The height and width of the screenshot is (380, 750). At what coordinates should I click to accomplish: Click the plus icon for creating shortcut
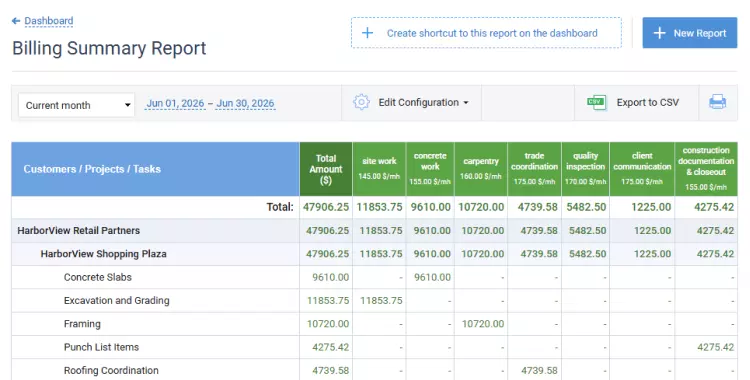[367, 33]
